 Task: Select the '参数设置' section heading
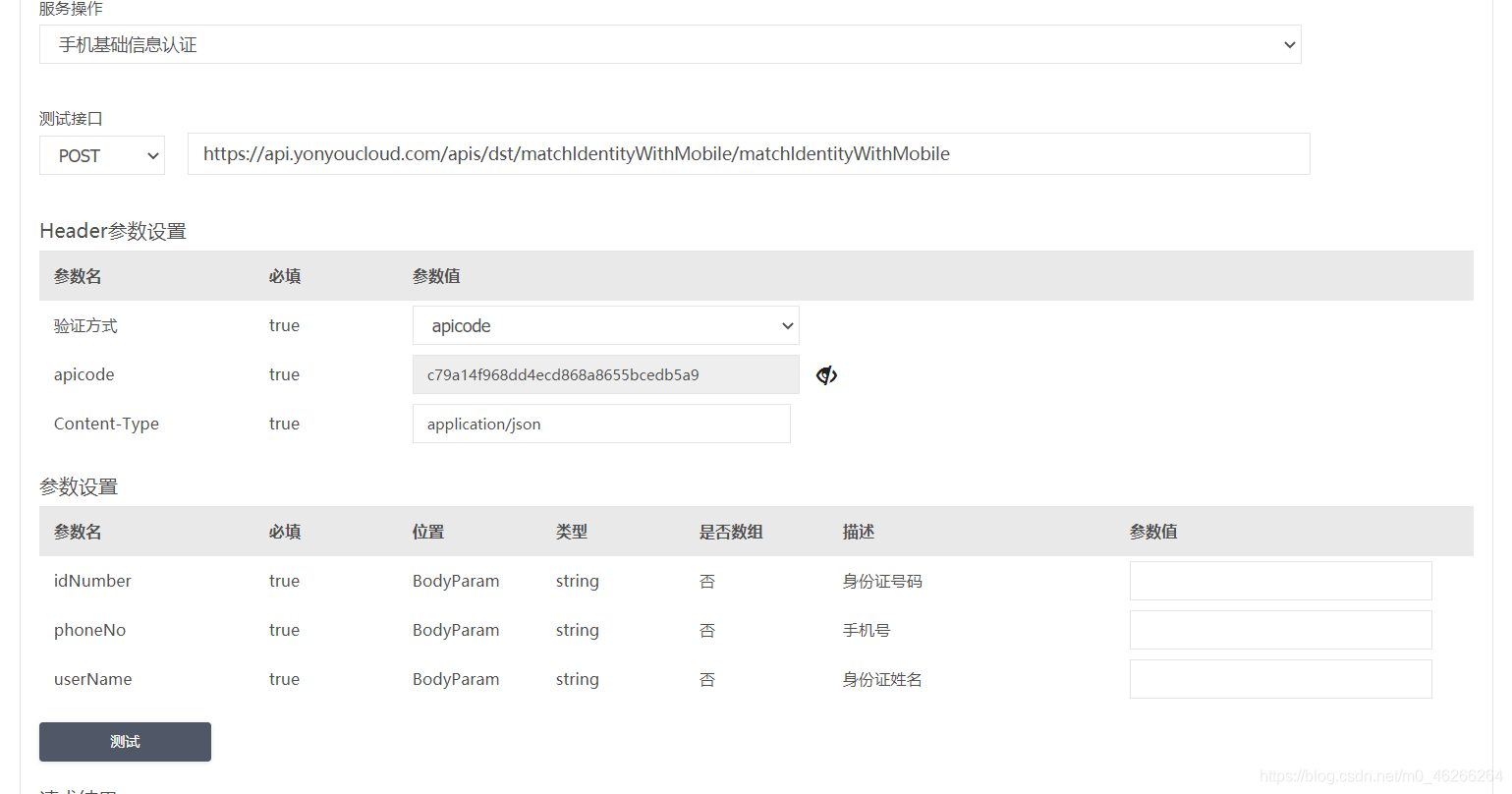click(x=79, y=486)
